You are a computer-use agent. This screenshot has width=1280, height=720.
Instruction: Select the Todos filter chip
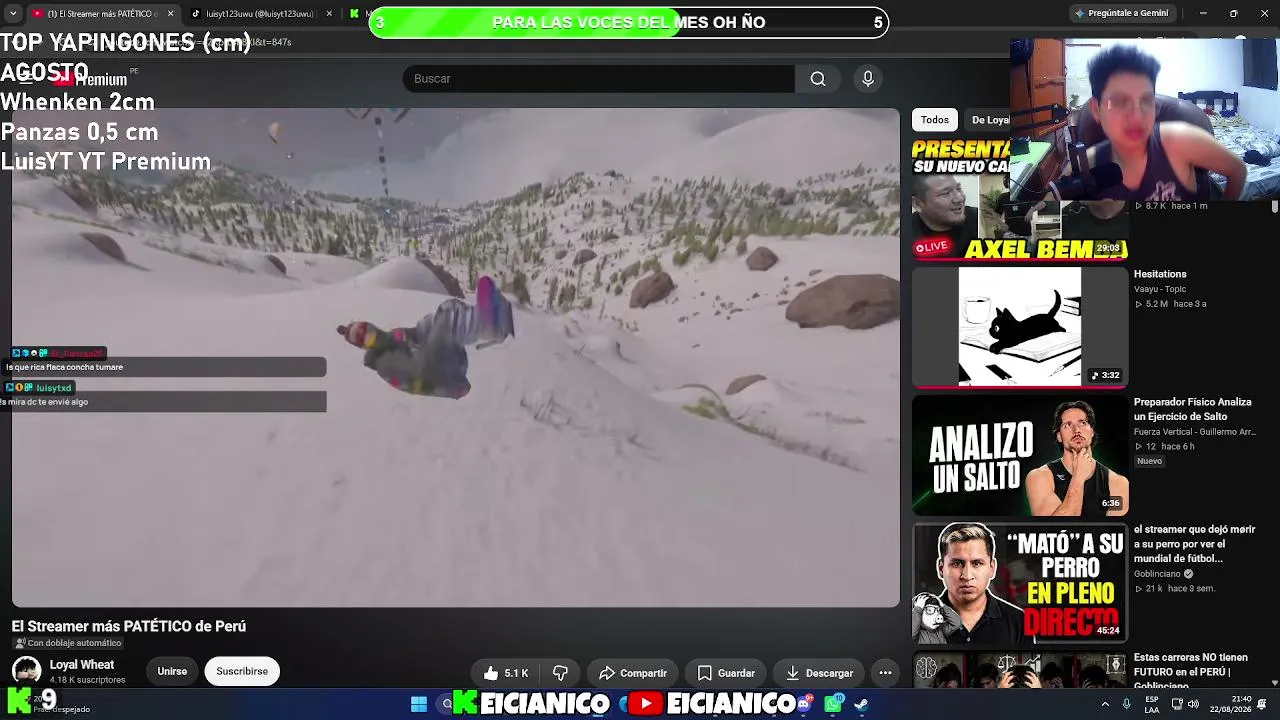coord(935,120)
